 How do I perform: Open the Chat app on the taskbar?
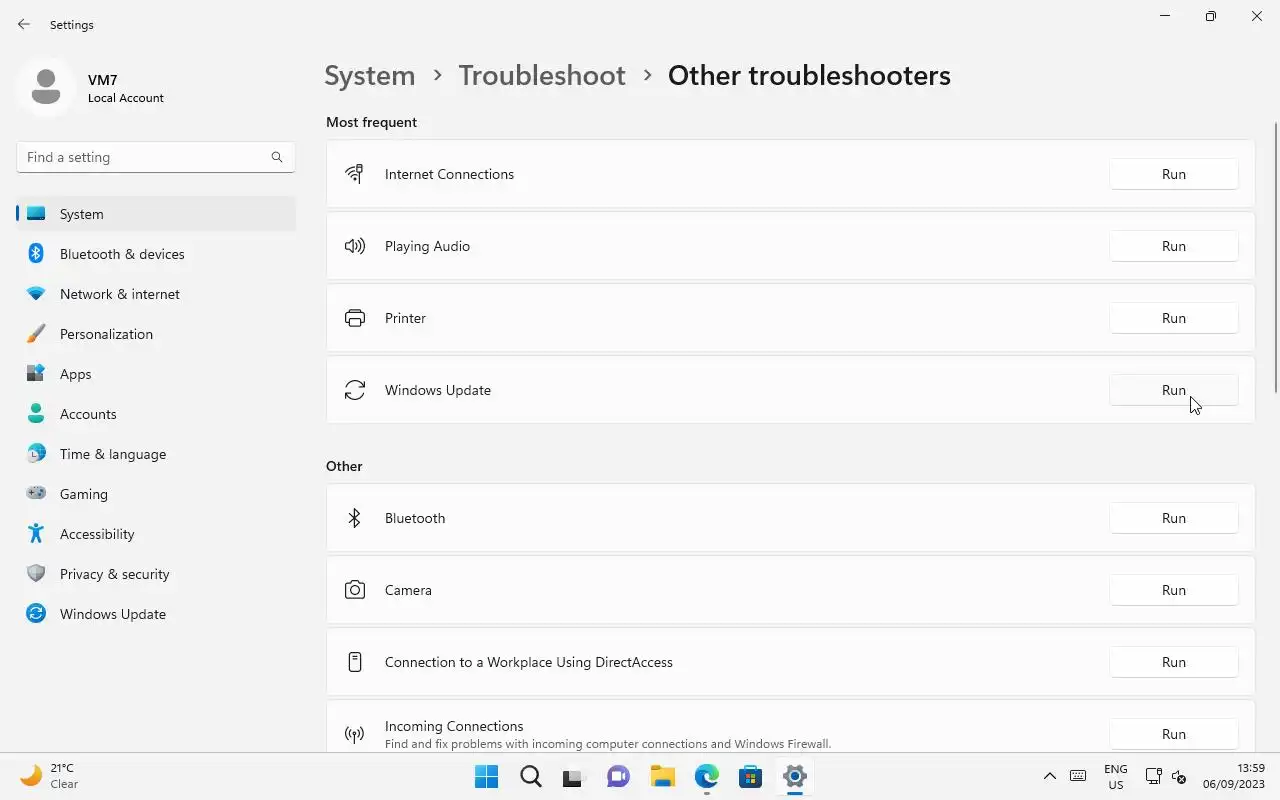coord(618,776)
